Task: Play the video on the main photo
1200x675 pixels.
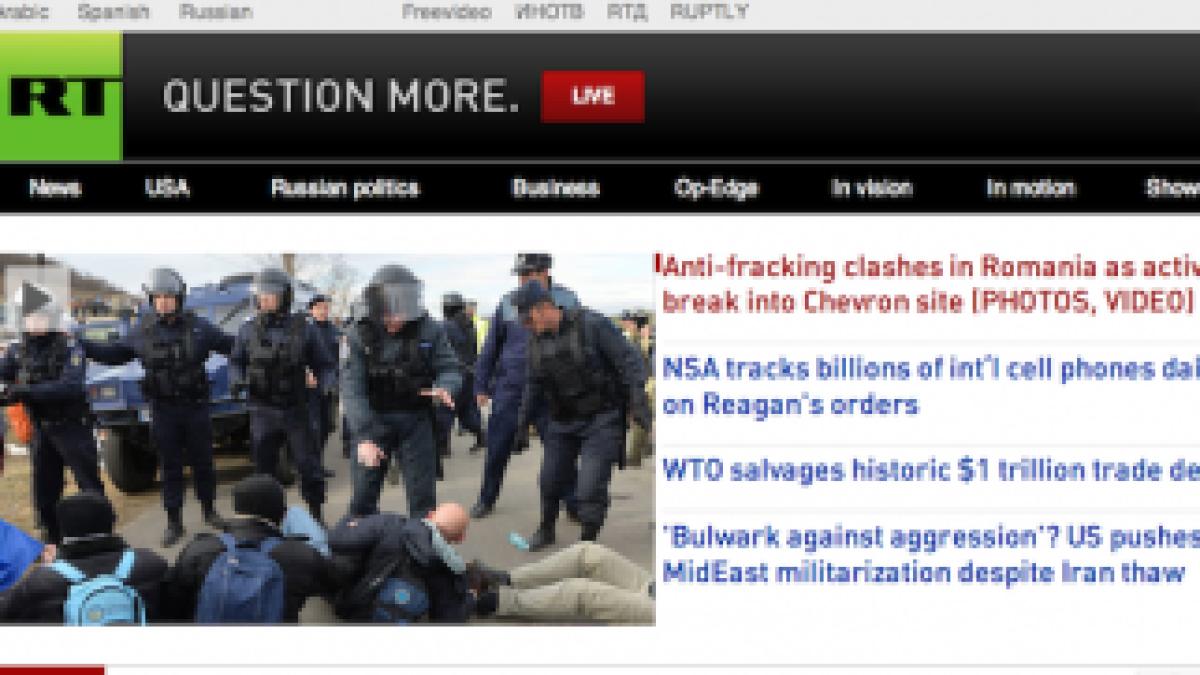Action: 34,296
